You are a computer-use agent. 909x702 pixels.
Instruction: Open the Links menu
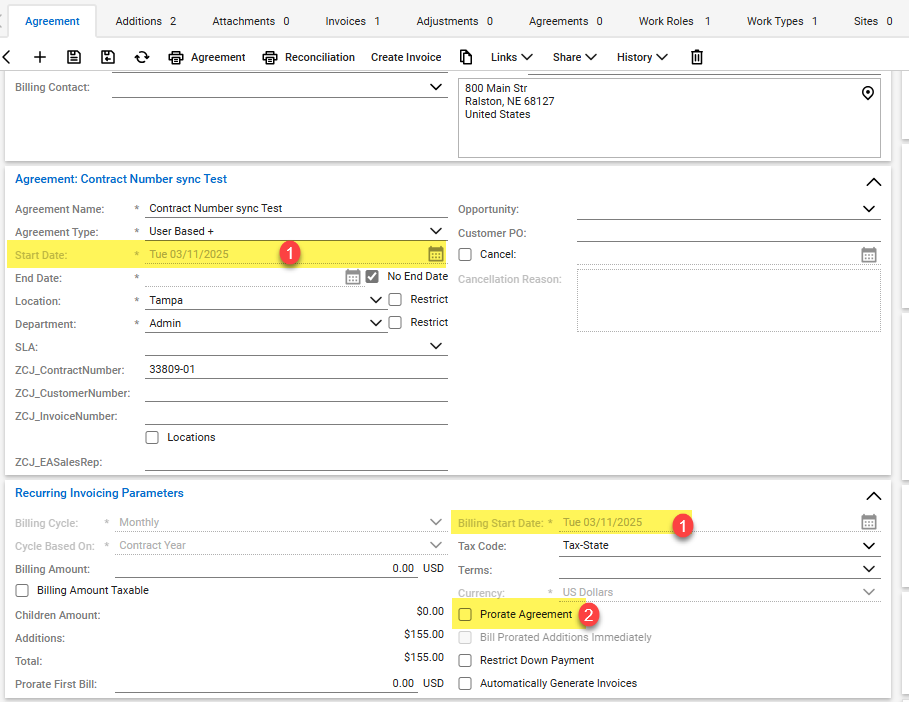coord(511,57)
